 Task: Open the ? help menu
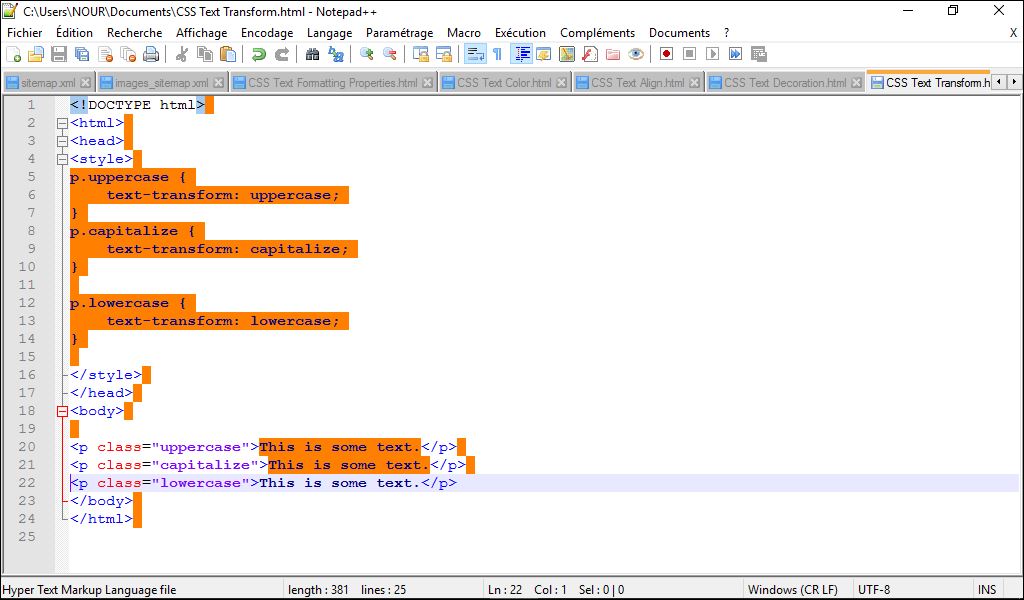[x=727, y=33]
